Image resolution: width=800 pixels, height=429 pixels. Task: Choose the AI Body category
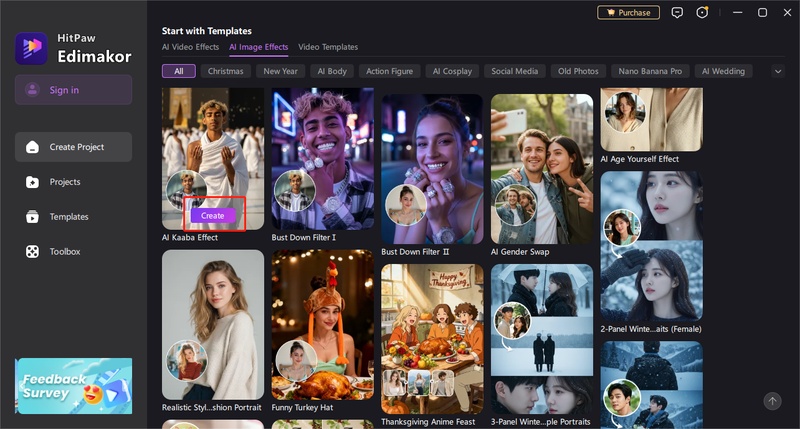(x=332, y=71)
